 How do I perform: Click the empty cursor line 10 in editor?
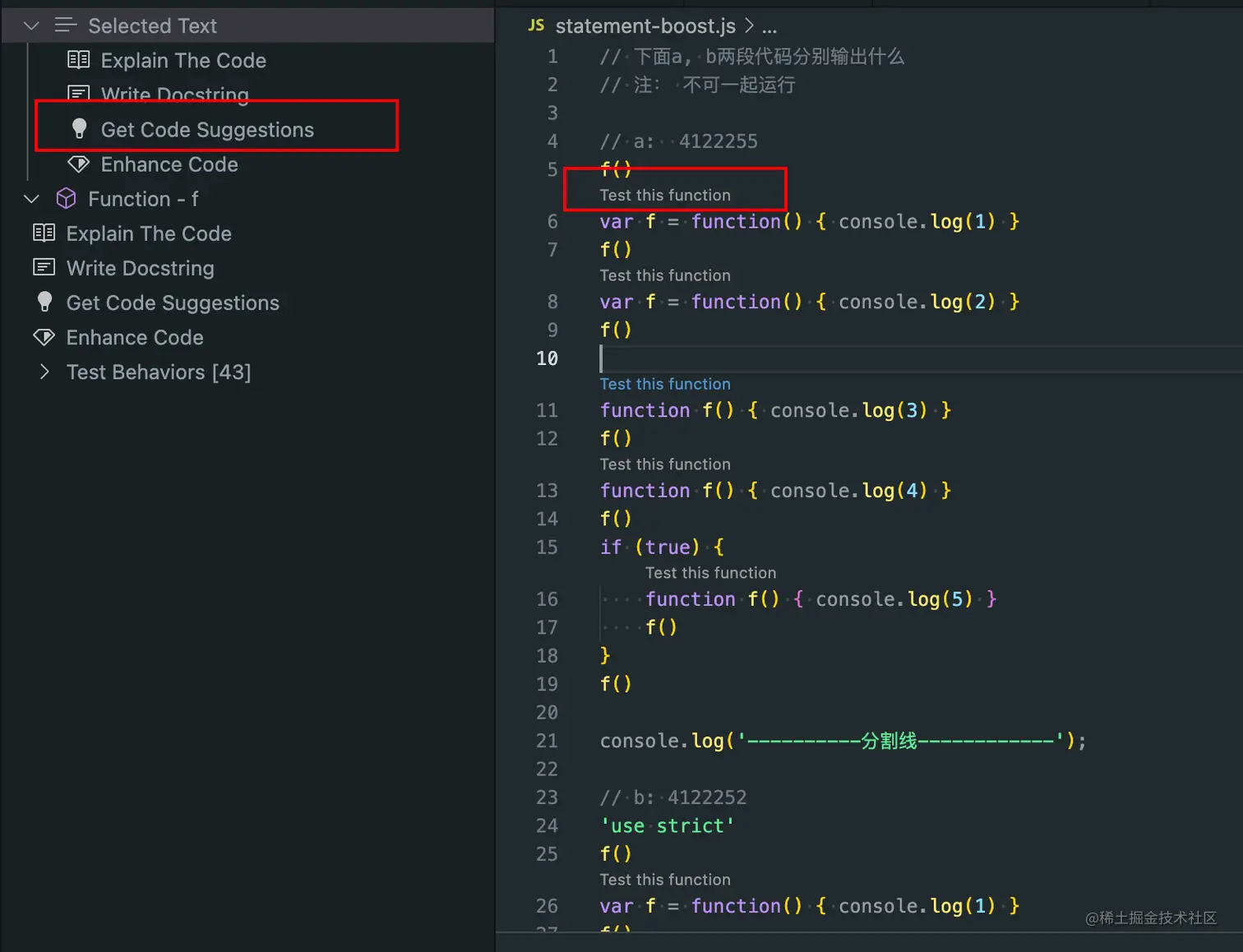point(921,358)
